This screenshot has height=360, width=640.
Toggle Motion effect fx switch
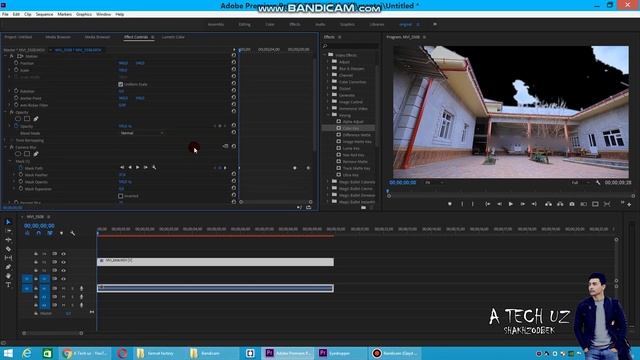click(x=12, y=56)
